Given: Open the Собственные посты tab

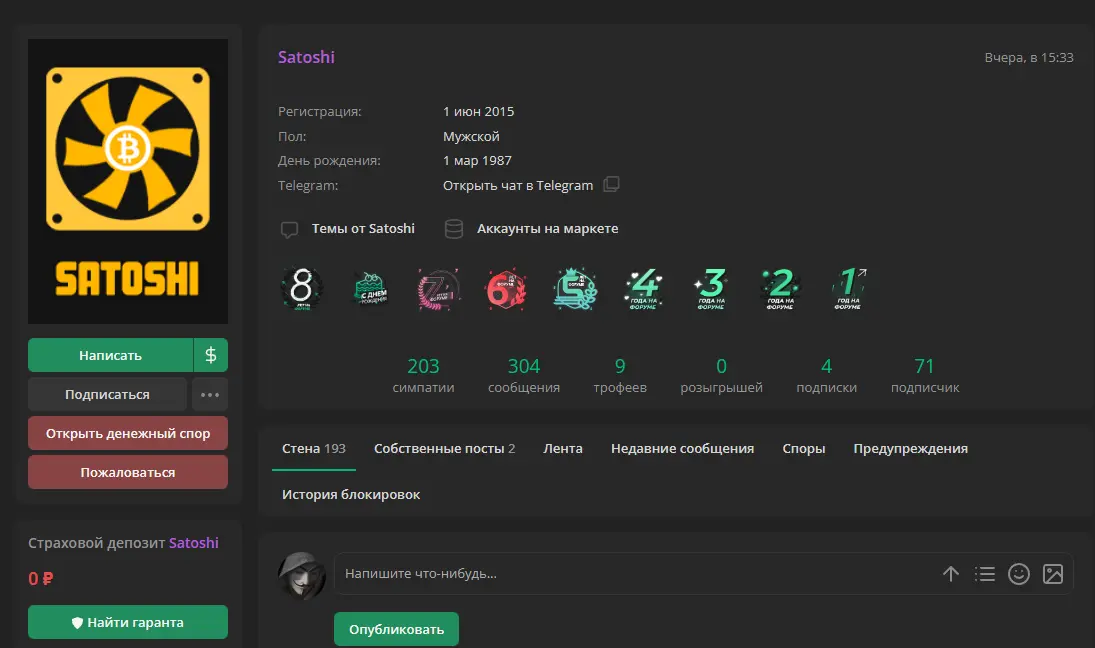Looking at the screenshot, I should pyautogui.click(x=445, y=448).
